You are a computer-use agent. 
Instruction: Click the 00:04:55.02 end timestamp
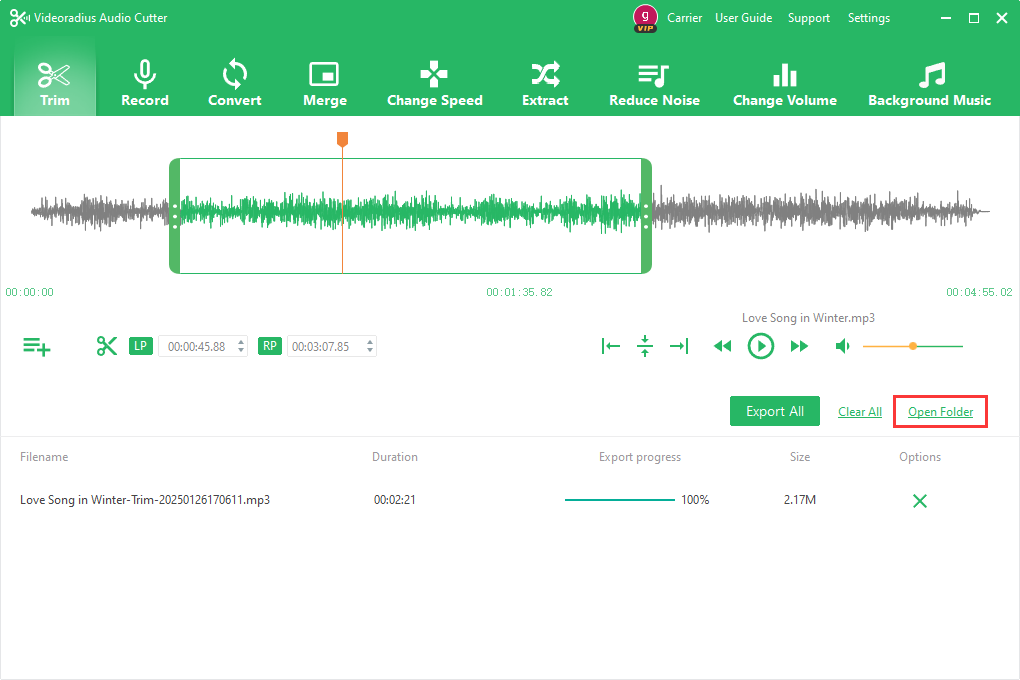tap(979, 292)
